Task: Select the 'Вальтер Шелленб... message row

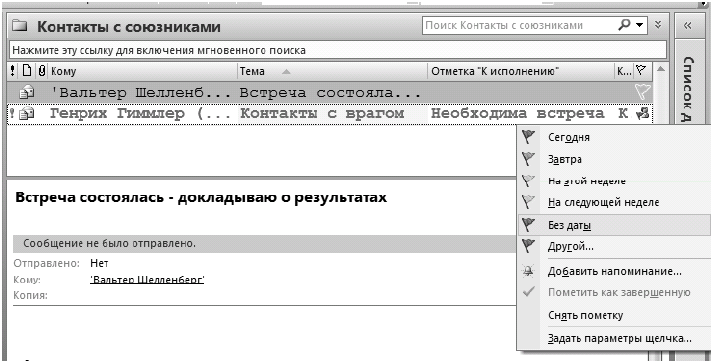Action: (331, 93)
